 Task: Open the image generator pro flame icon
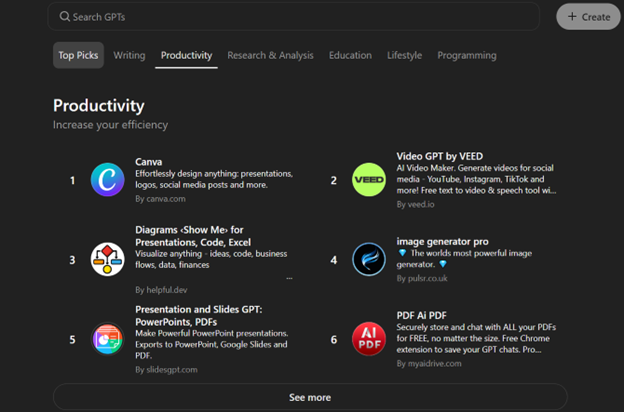pos(369,259)
